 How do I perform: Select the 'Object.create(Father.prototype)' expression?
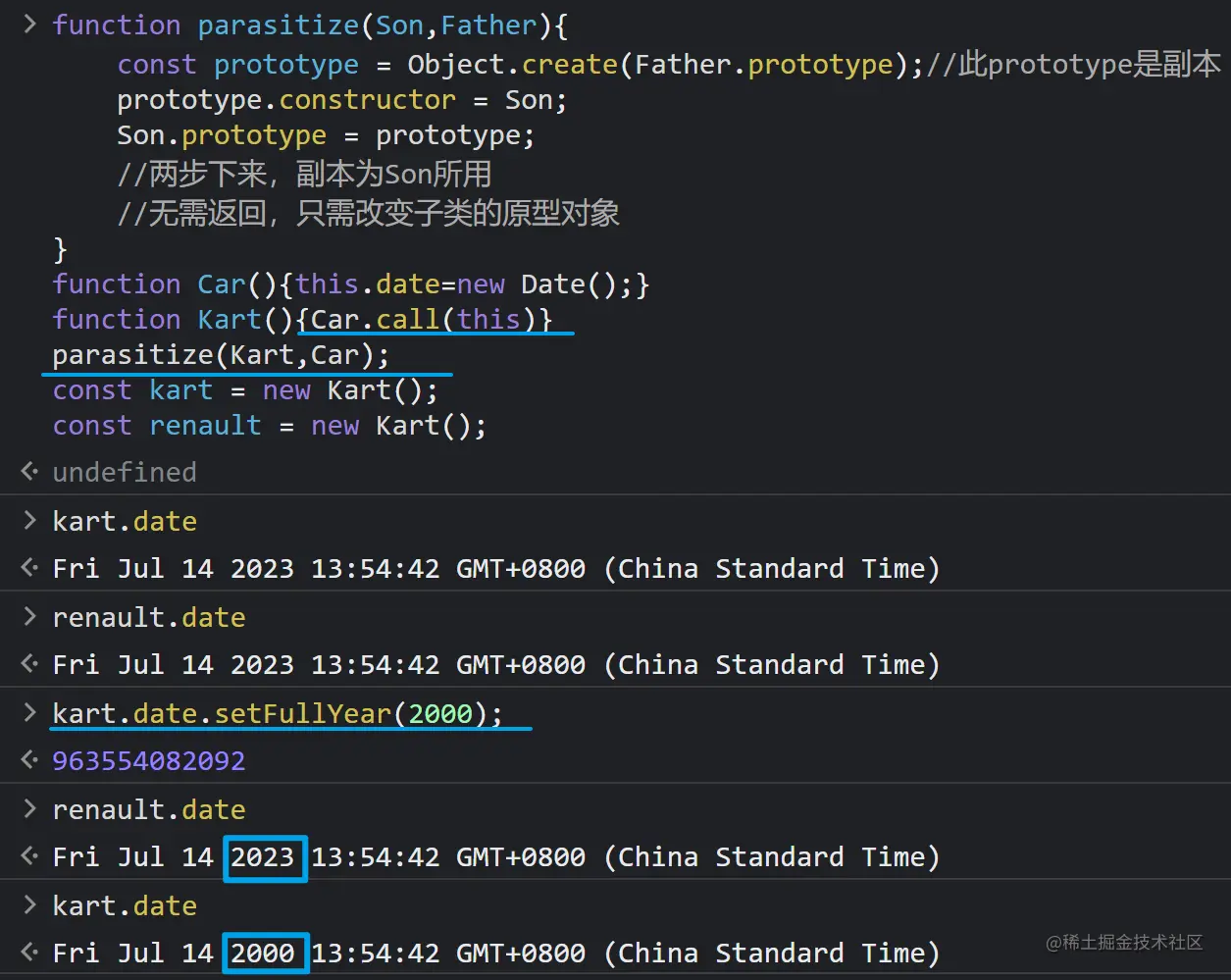[x=665, y=65]
